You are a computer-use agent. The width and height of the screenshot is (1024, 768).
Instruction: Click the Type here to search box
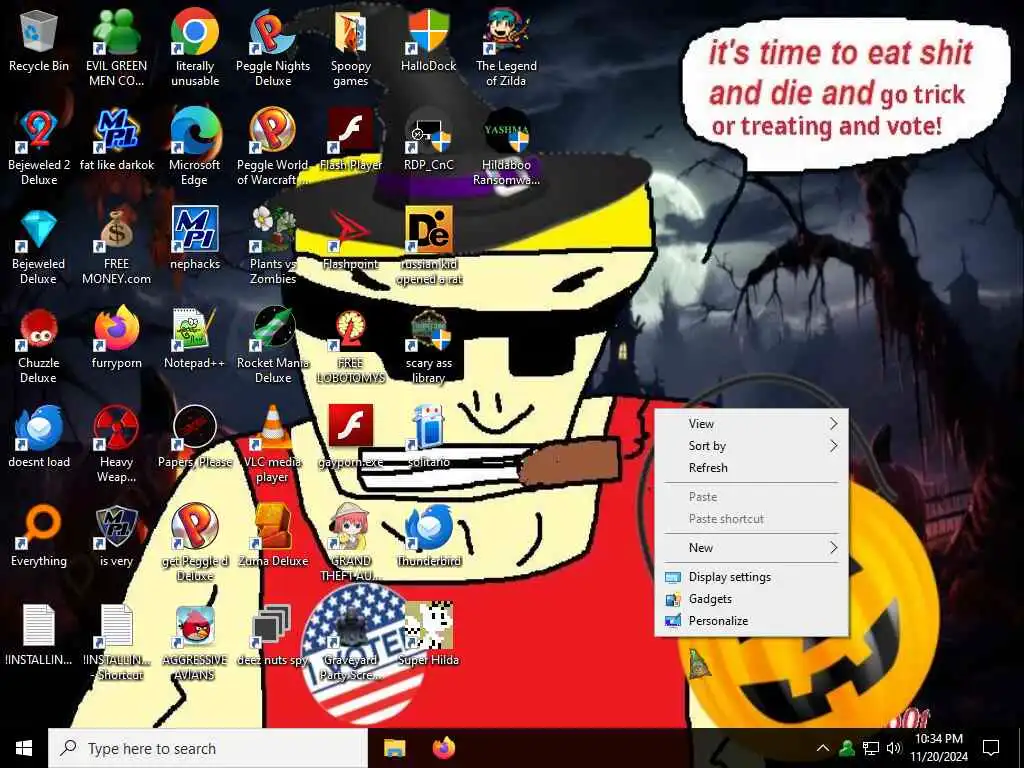[x=208, y=748]
